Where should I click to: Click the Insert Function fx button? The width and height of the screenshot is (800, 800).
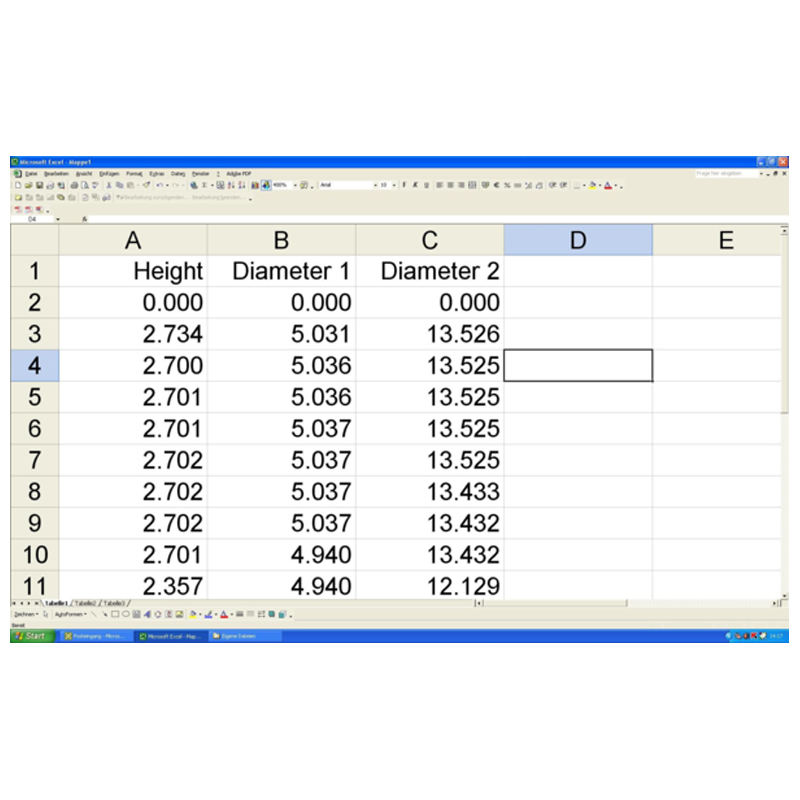85,219
